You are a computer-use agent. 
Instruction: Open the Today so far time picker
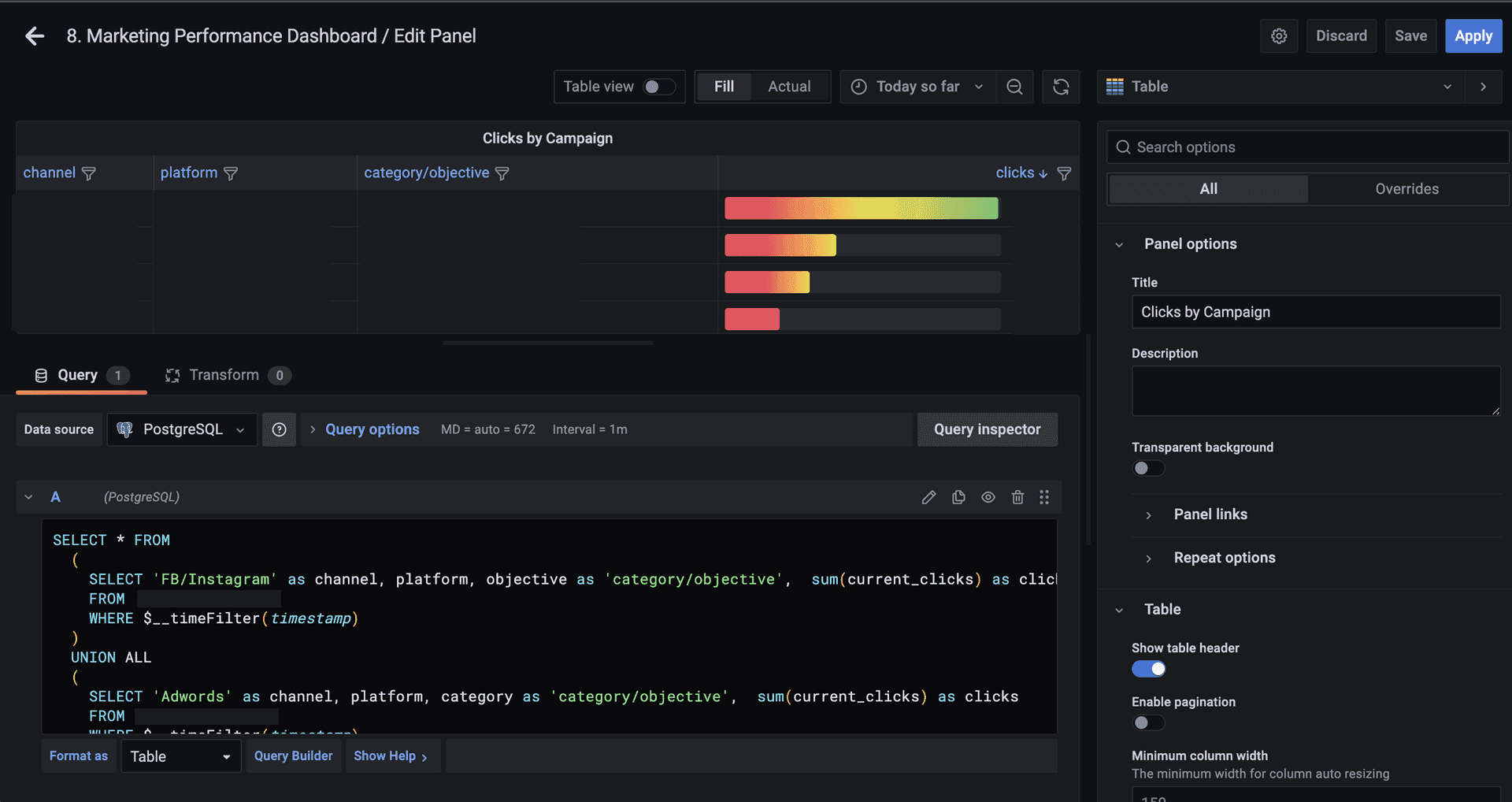(917, 87)
